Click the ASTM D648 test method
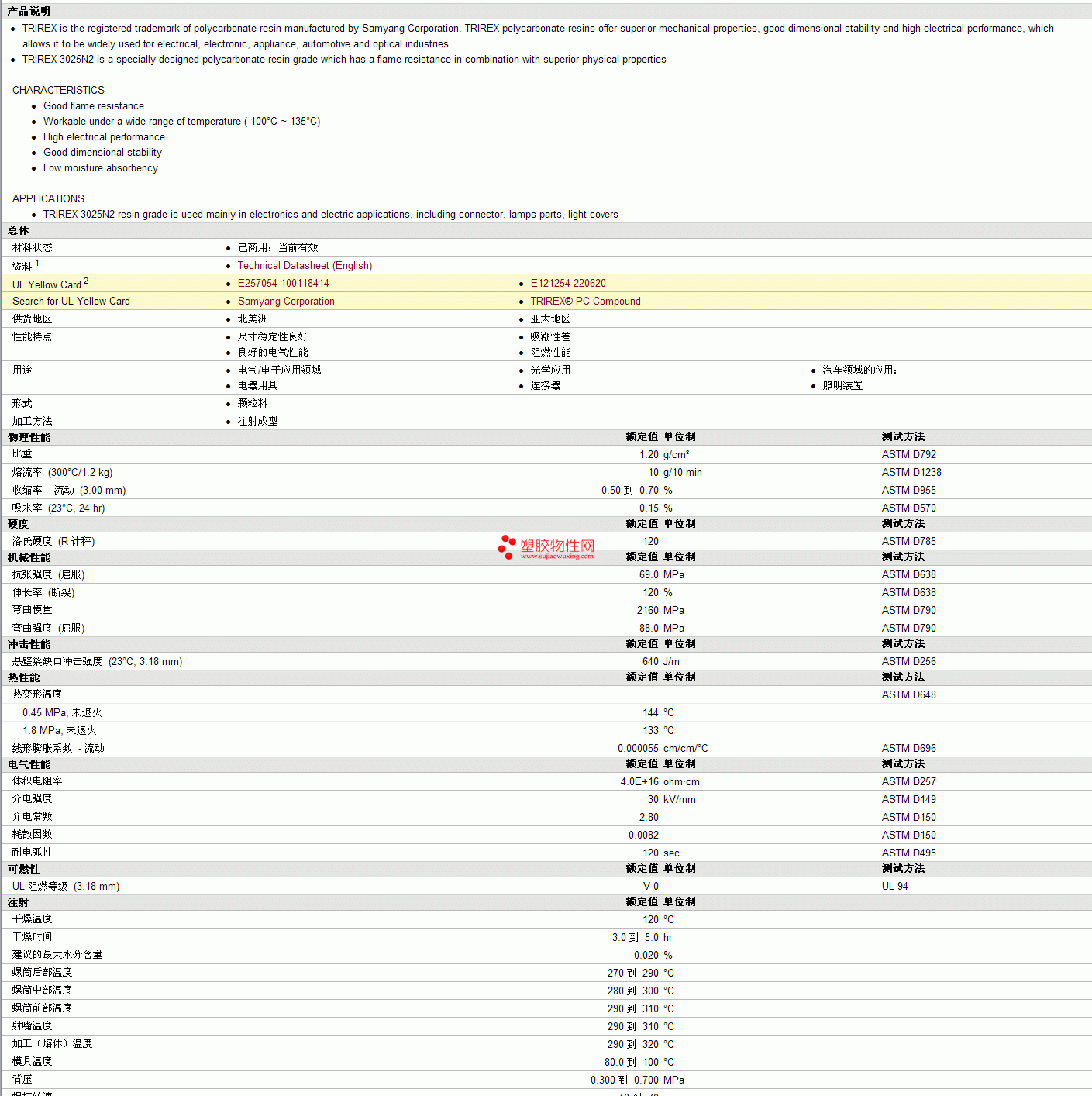1092x1096 pixels. (908, 694)
